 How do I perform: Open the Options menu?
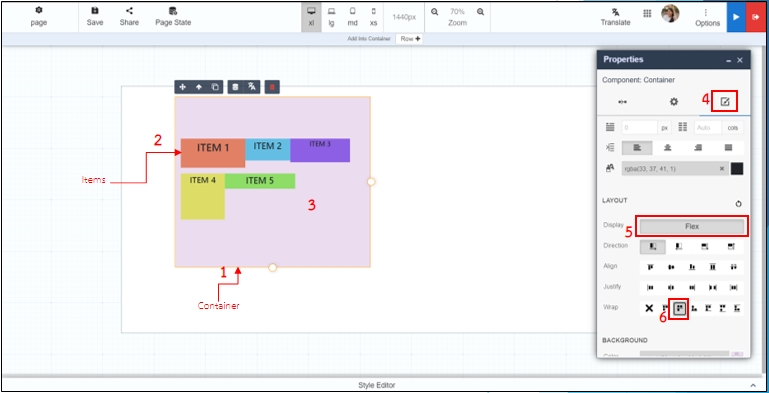pos(707,17)
